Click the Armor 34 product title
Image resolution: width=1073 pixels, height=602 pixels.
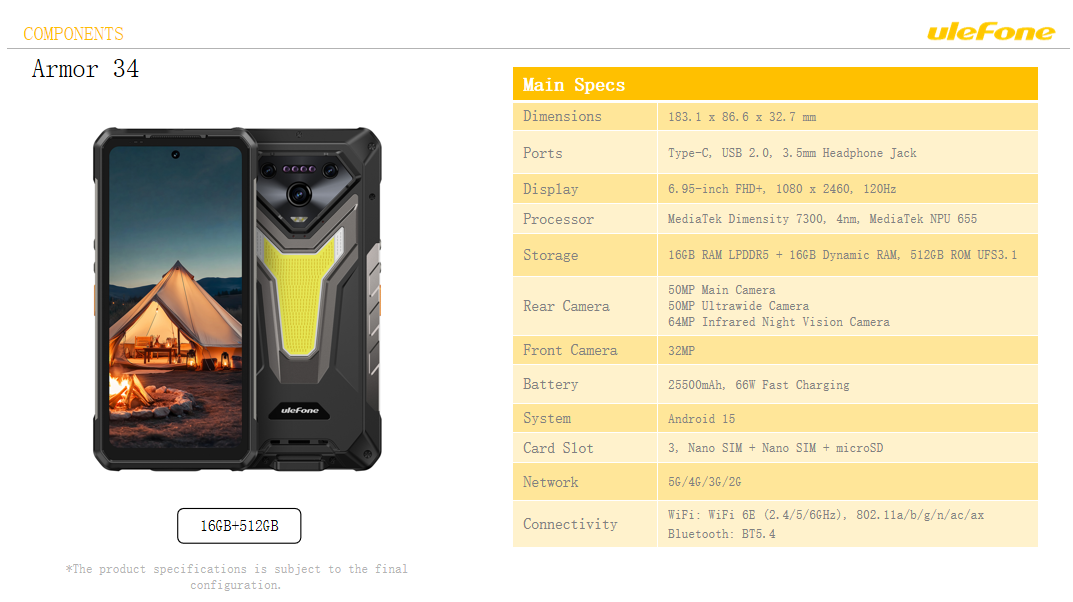click(x=85, y=69)
